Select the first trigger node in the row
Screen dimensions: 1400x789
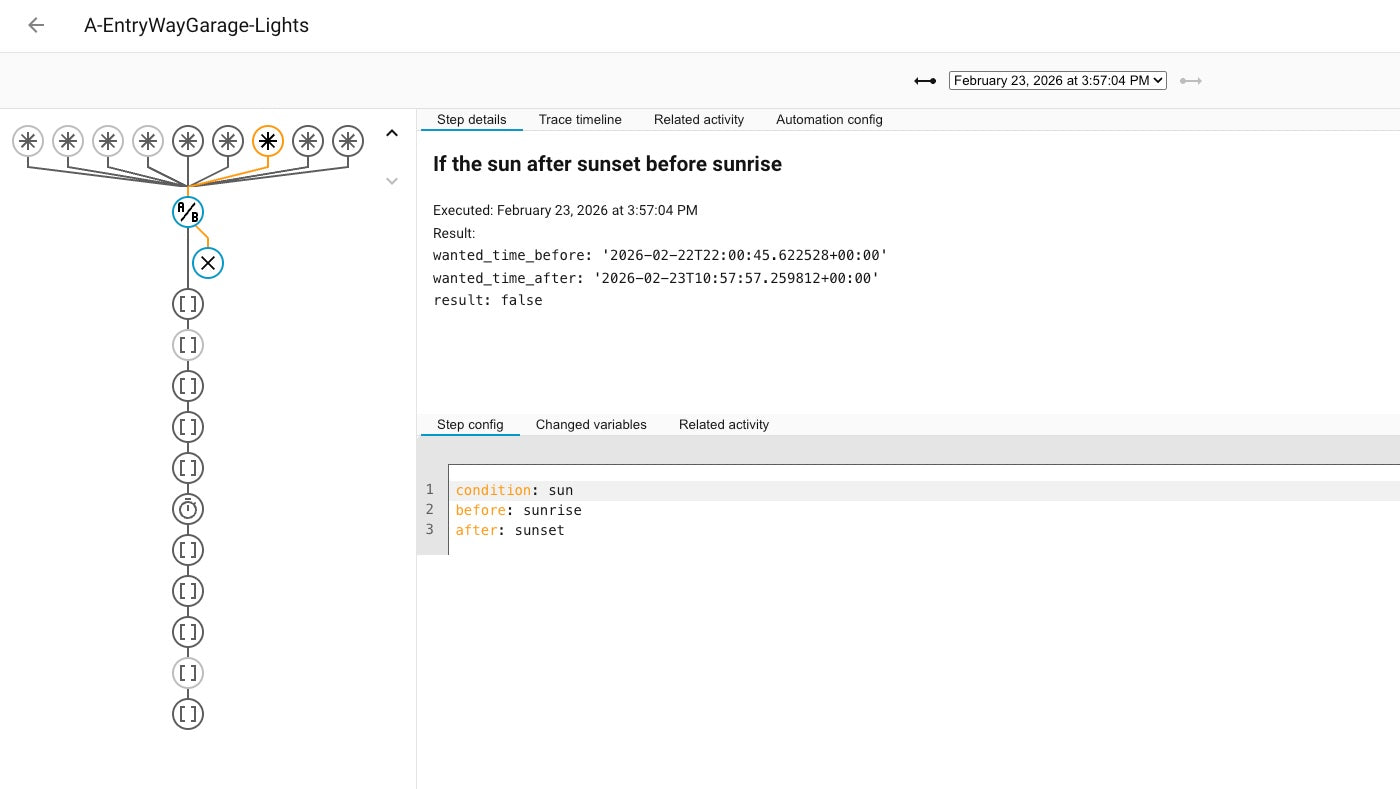coord(28,141)
